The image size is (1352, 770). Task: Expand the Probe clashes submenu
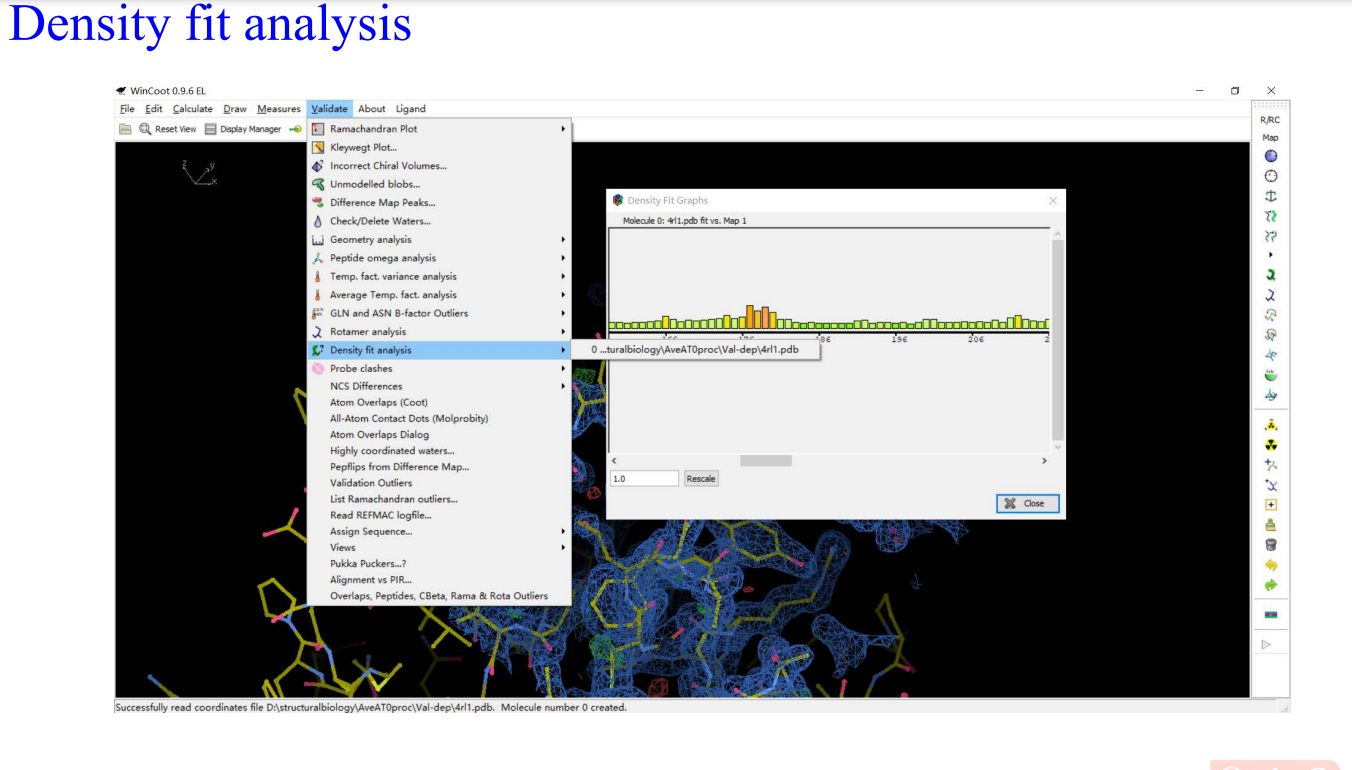pyautogui.click(x=439, y=368)
